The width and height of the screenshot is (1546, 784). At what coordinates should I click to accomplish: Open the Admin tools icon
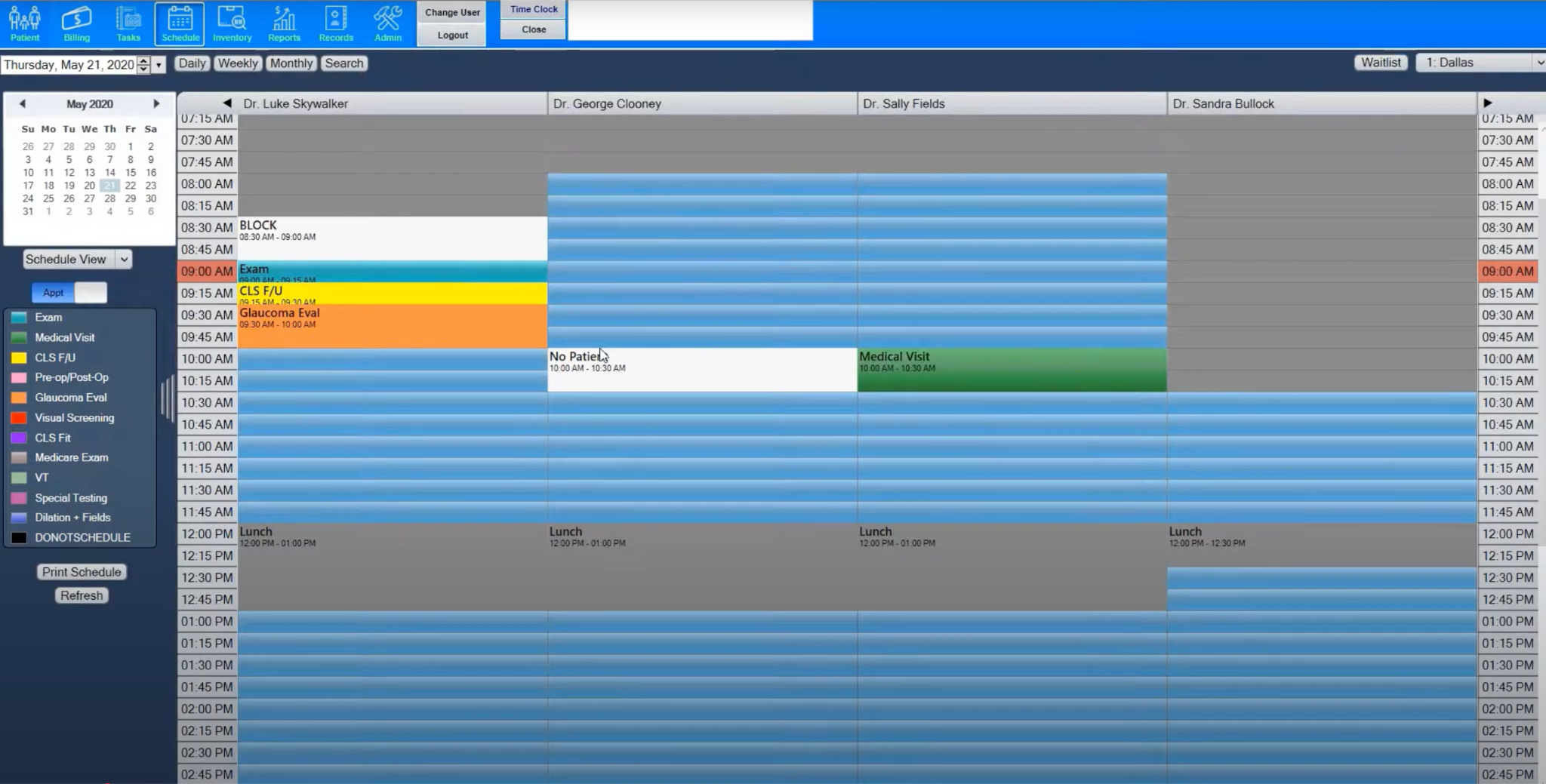[x=388, y=23]
